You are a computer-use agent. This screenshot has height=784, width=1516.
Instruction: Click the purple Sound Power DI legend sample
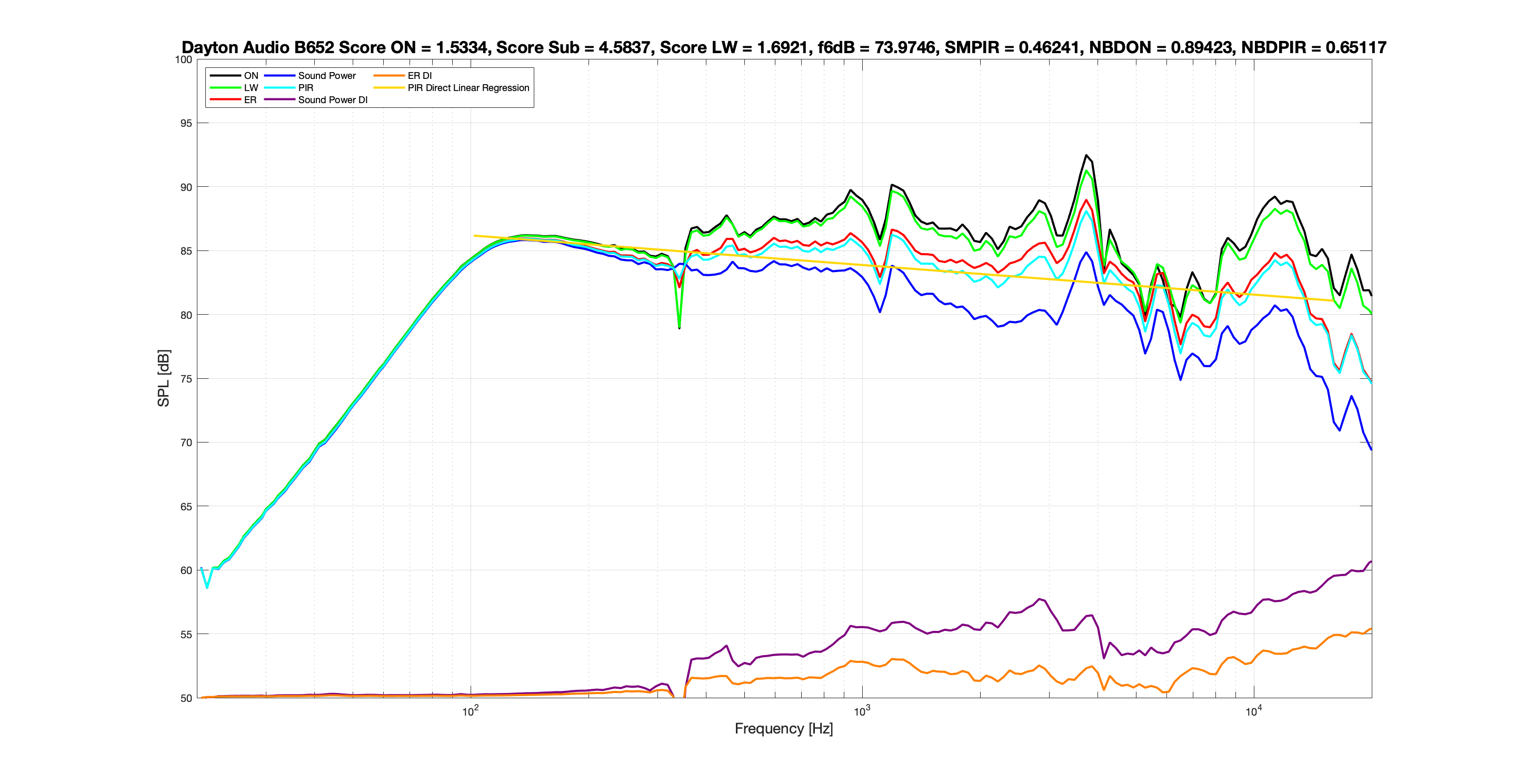(279, 100)
